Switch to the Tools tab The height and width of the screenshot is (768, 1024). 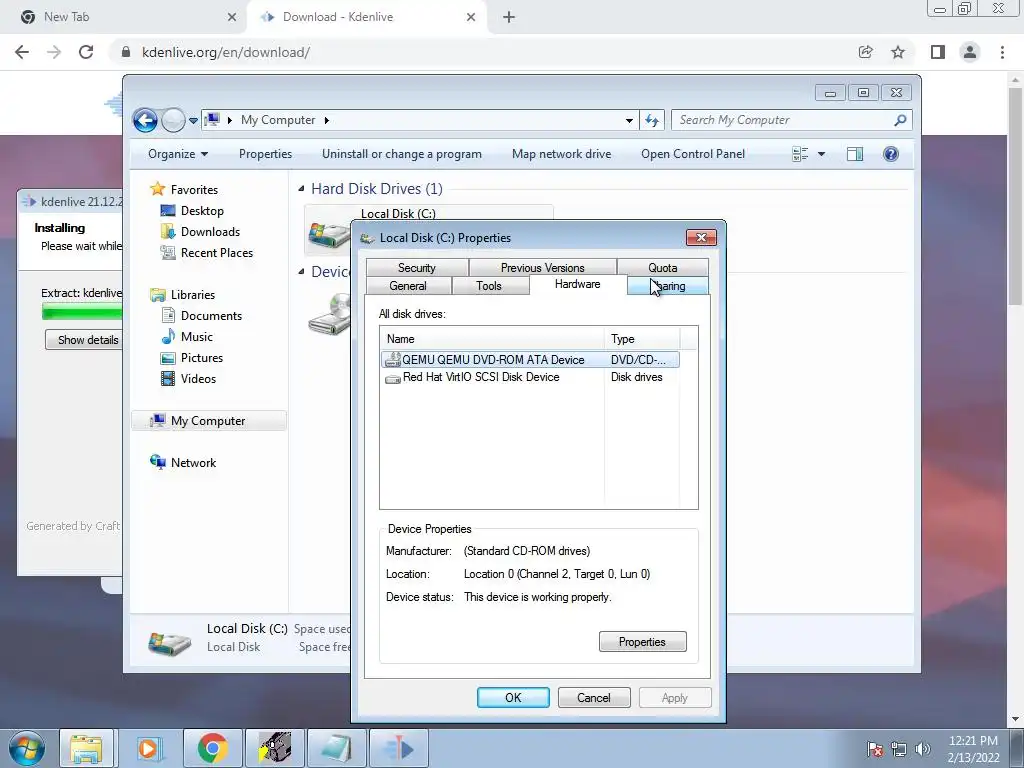(489, 286)
